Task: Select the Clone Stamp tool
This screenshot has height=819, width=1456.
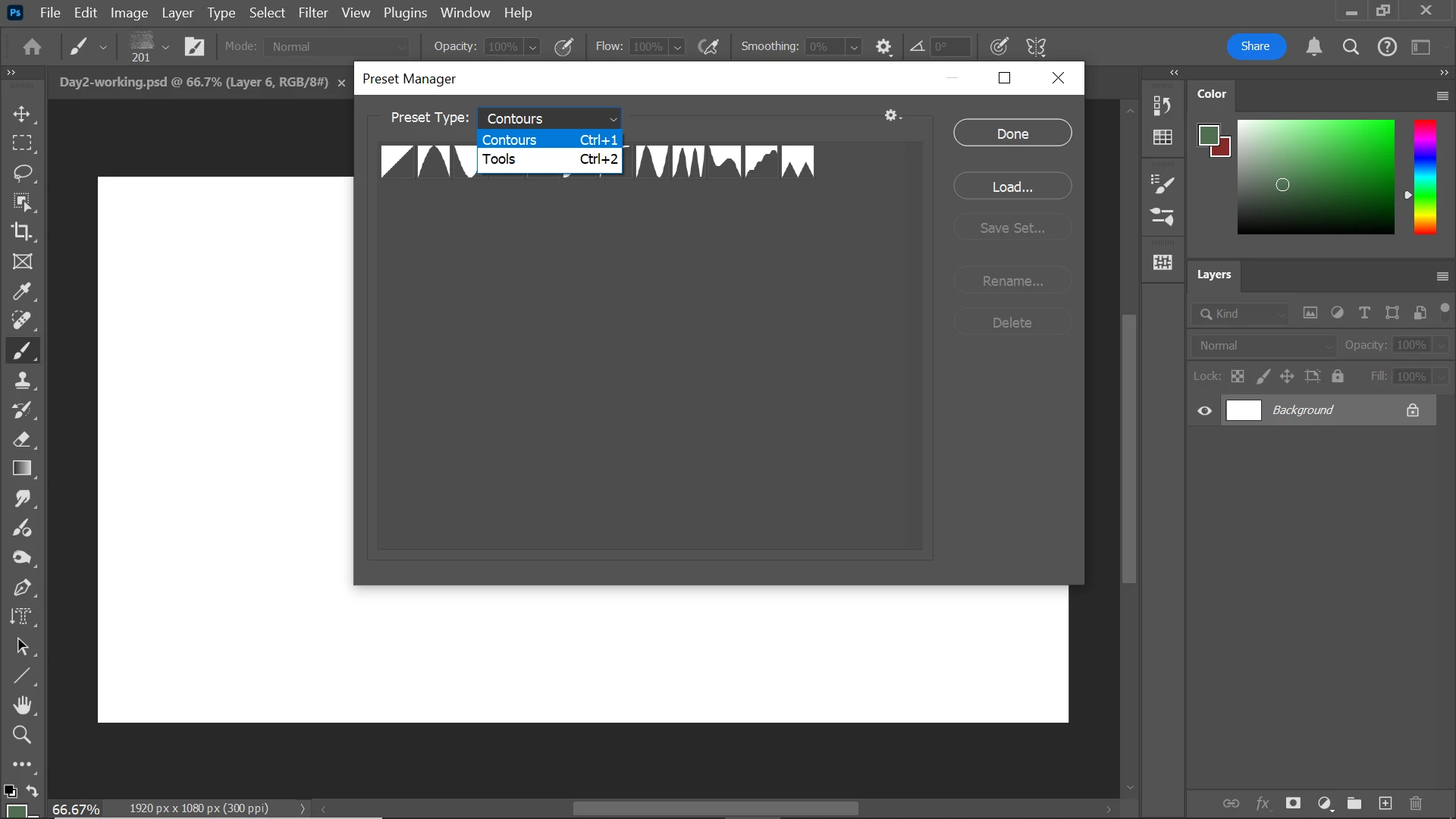Action: 21,380
